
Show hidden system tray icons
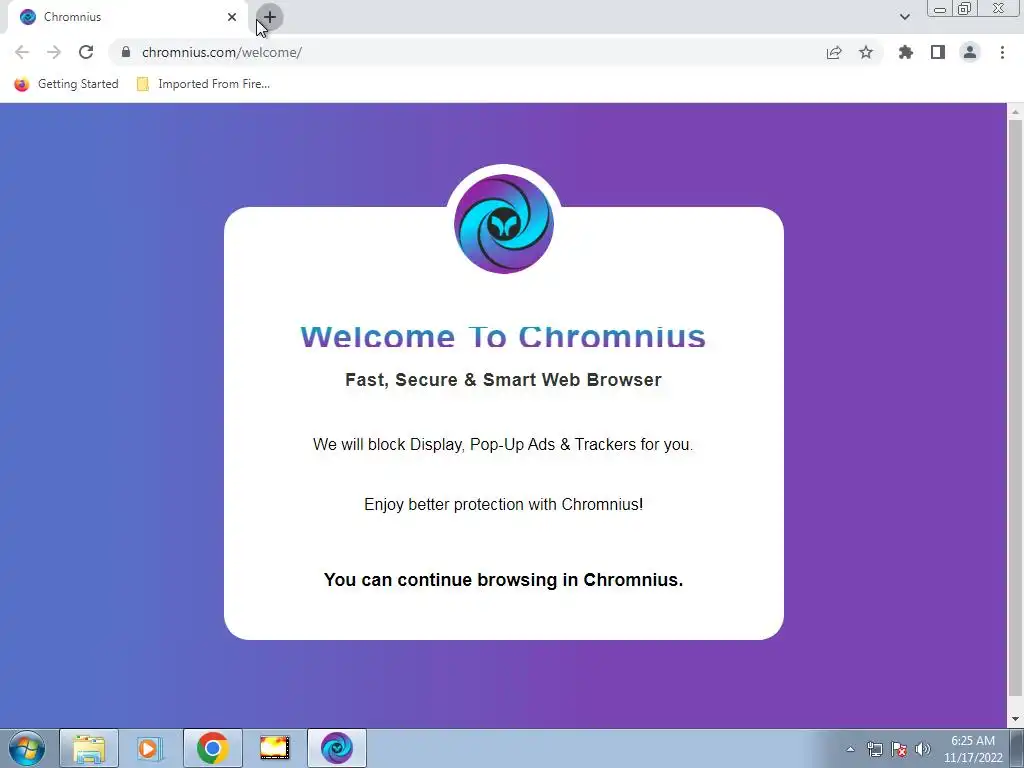pos(850,749)
